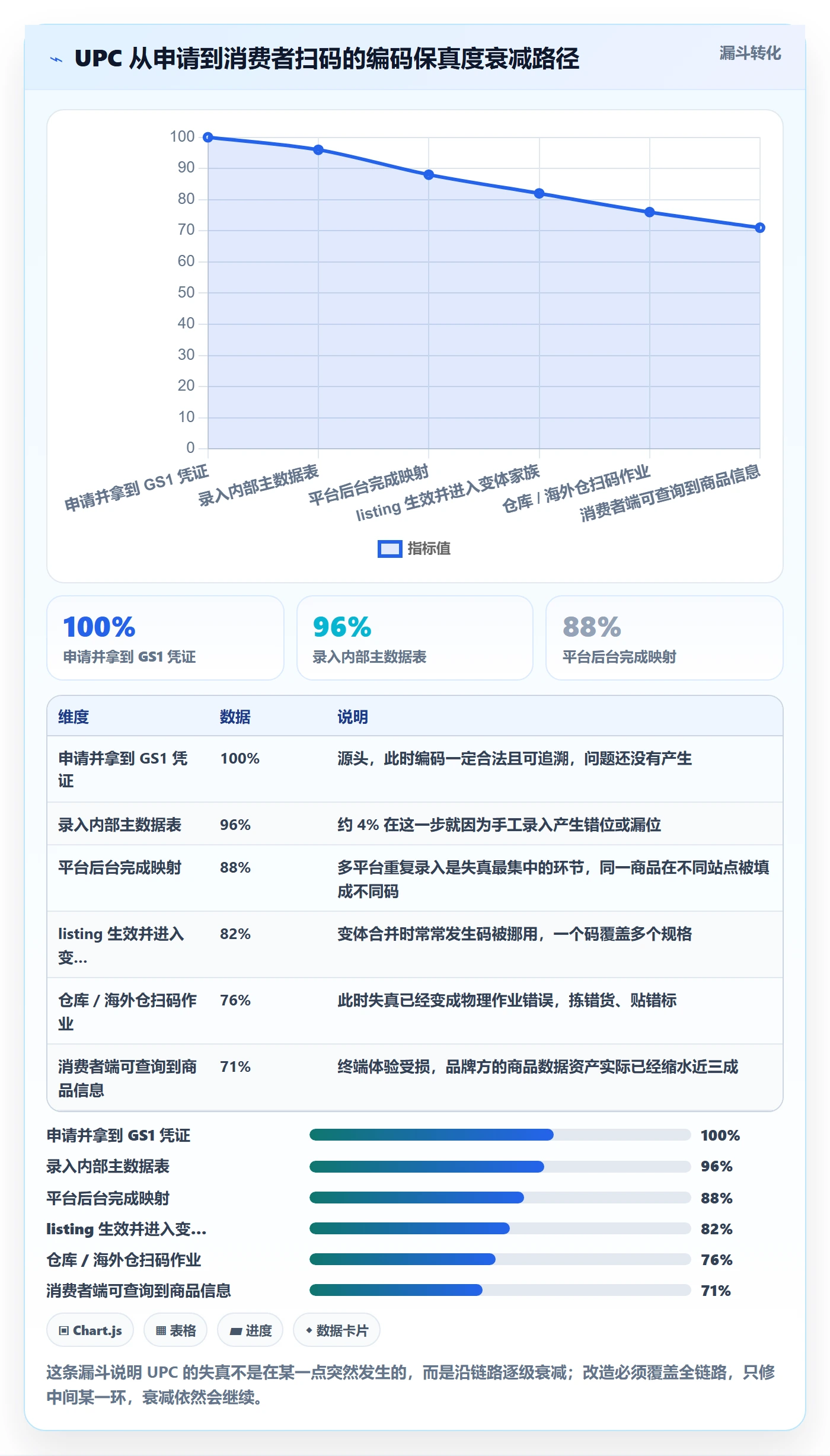Viewport: 830px width, 1456px height.
Task: Click the 录入内部主数据表 progress bar
Action: pos(500,1167)
